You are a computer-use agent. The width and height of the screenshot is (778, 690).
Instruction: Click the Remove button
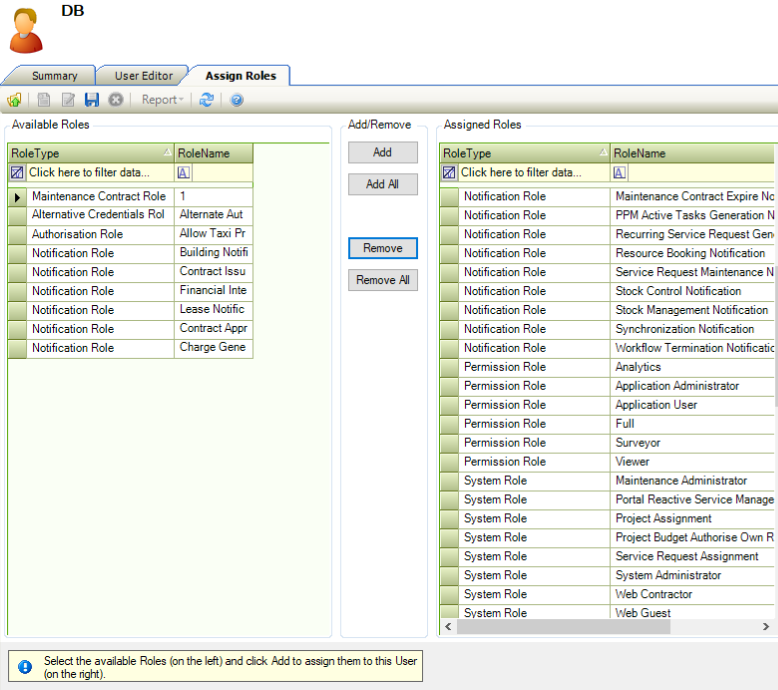click(382, 248)
